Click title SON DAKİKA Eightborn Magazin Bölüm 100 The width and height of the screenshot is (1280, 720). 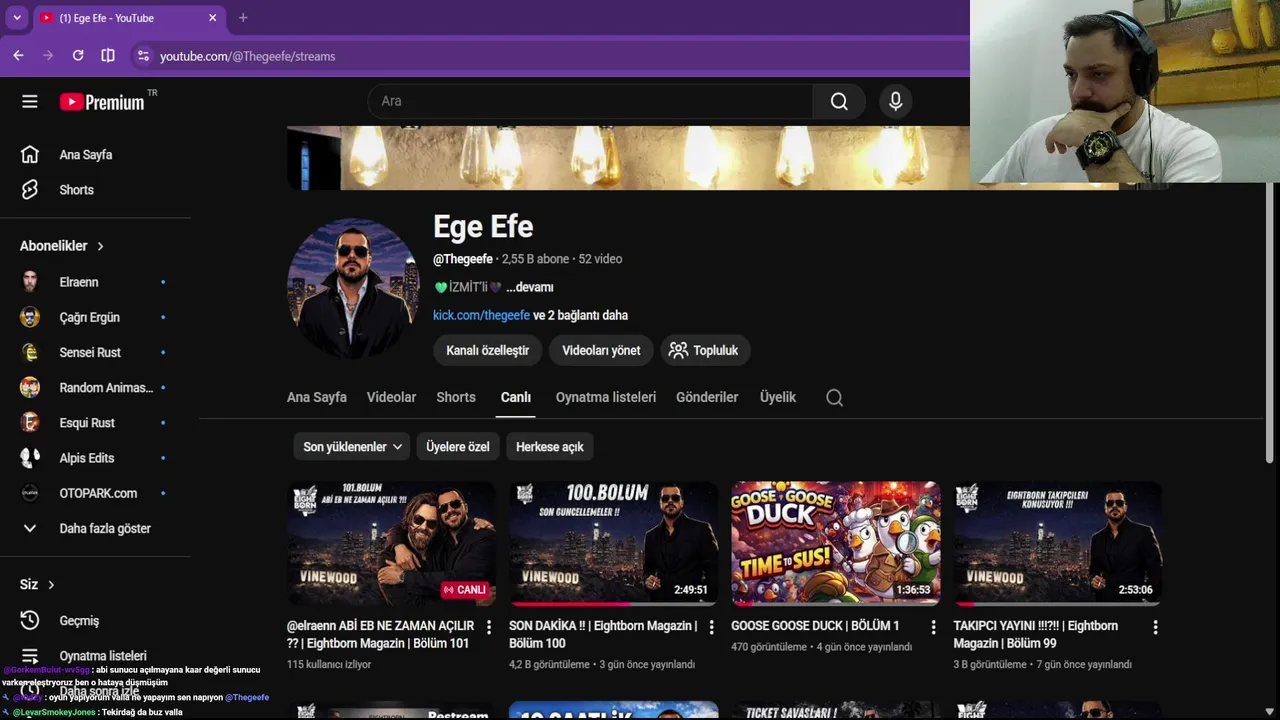point(603,634)
